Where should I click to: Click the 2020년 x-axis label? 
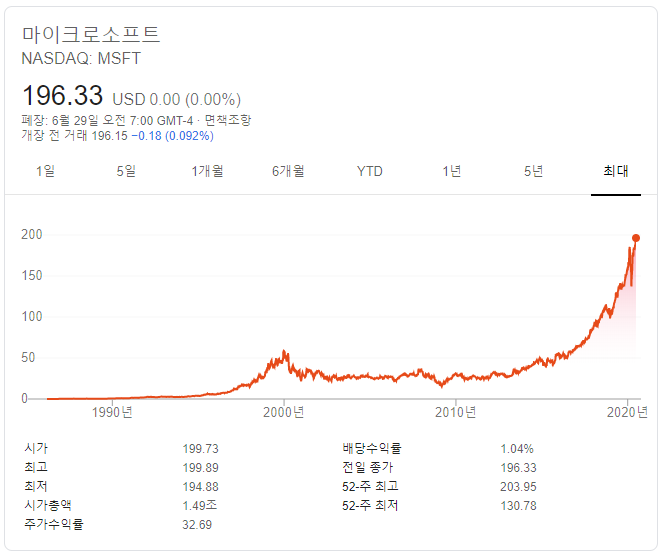pos(627,412)
